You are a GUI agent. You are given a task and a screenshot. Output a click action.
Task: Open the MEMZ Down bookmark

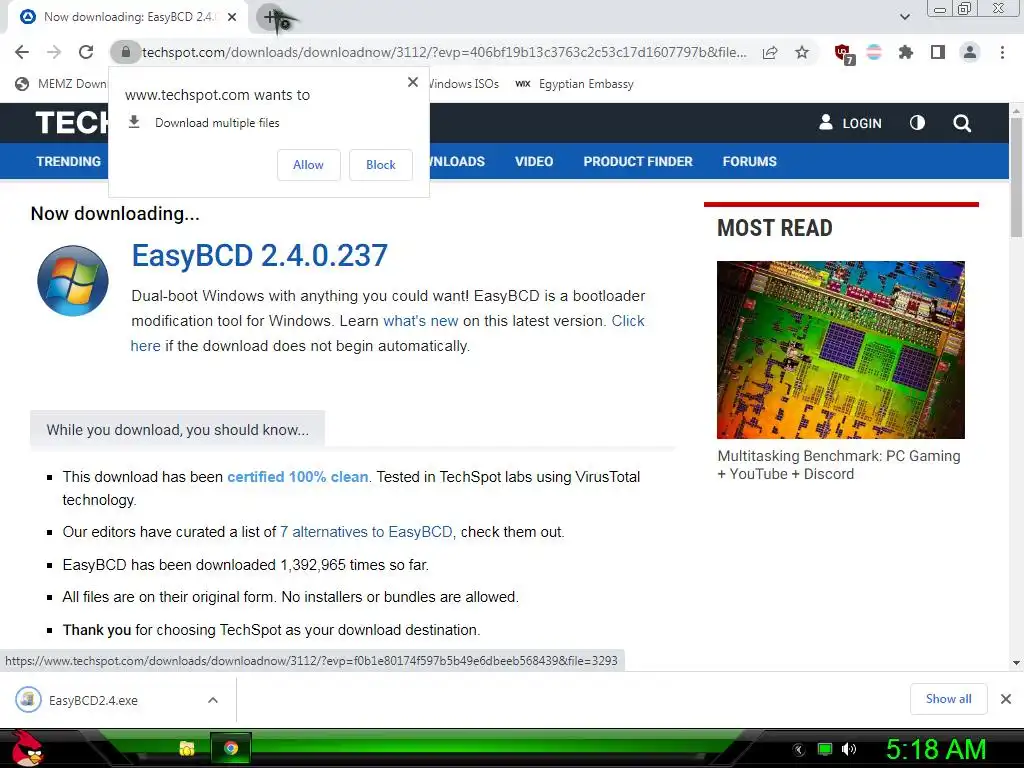tap(61, 84)
